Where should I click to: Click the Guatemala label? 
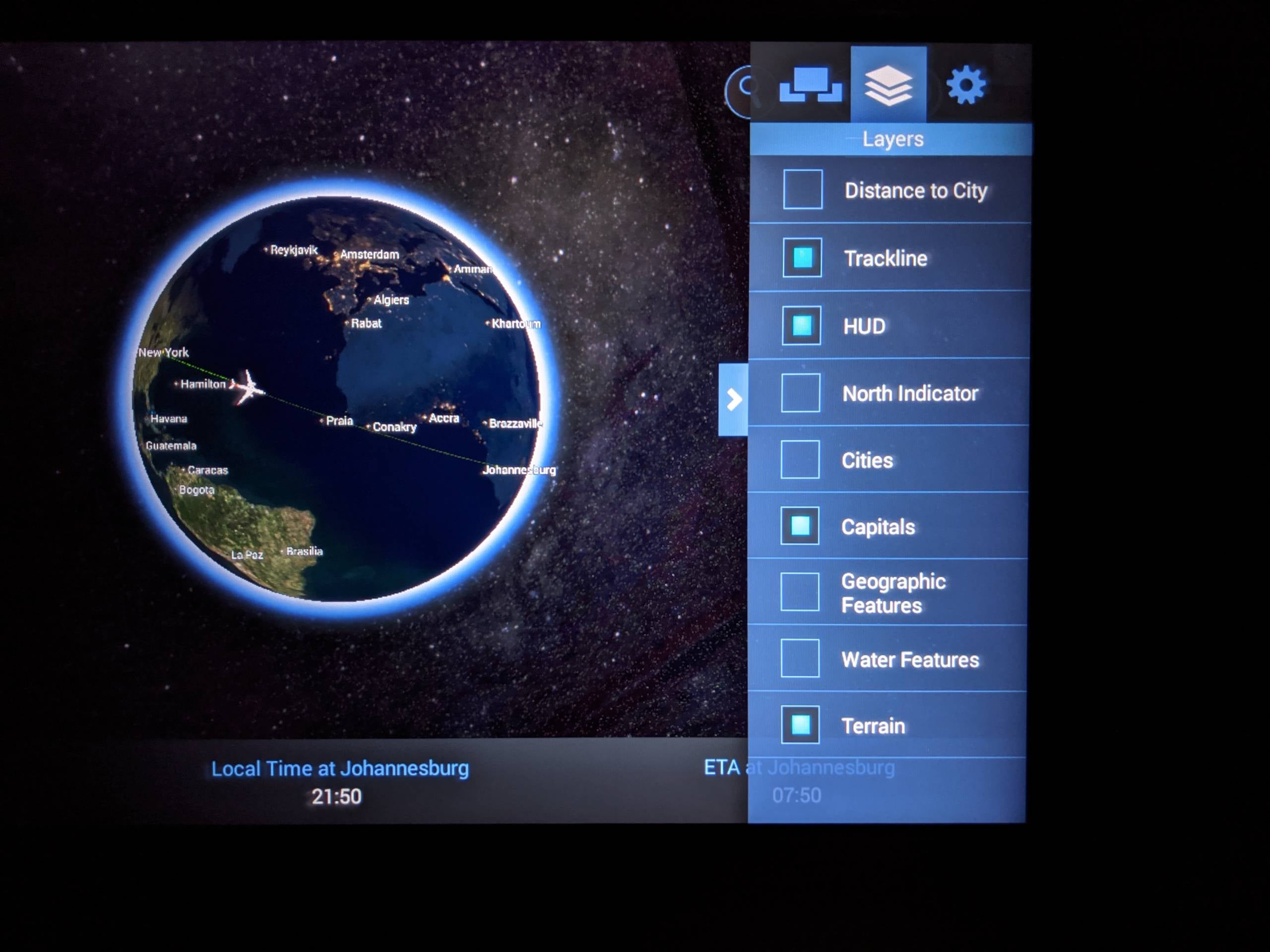pos(171,446)
